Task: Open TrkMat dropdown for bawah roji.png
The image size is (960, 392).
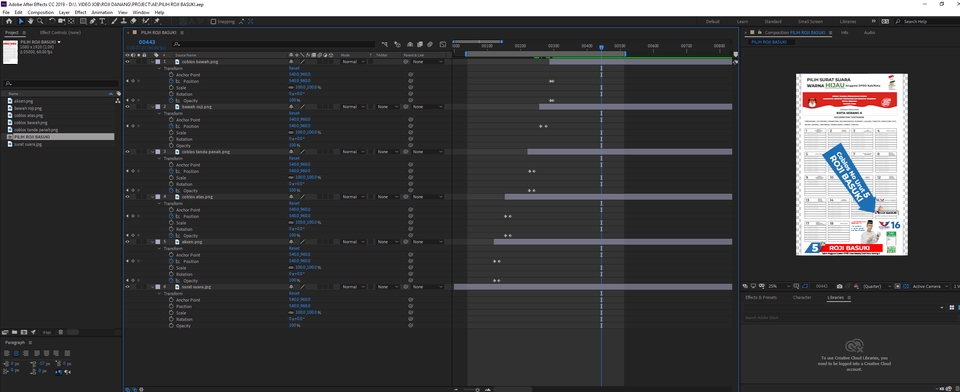Action: pos(387,107)
